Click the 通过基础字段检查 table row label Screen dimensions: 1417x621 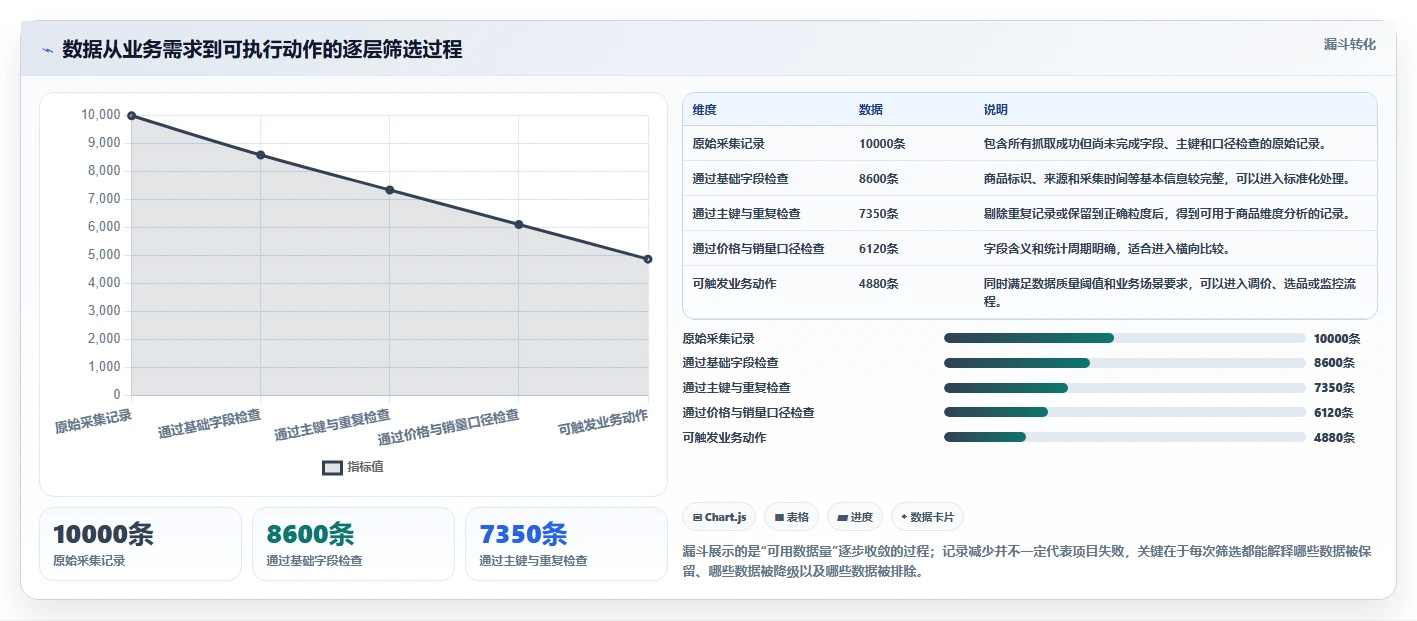pyautogui.click(x=740, y=179)
